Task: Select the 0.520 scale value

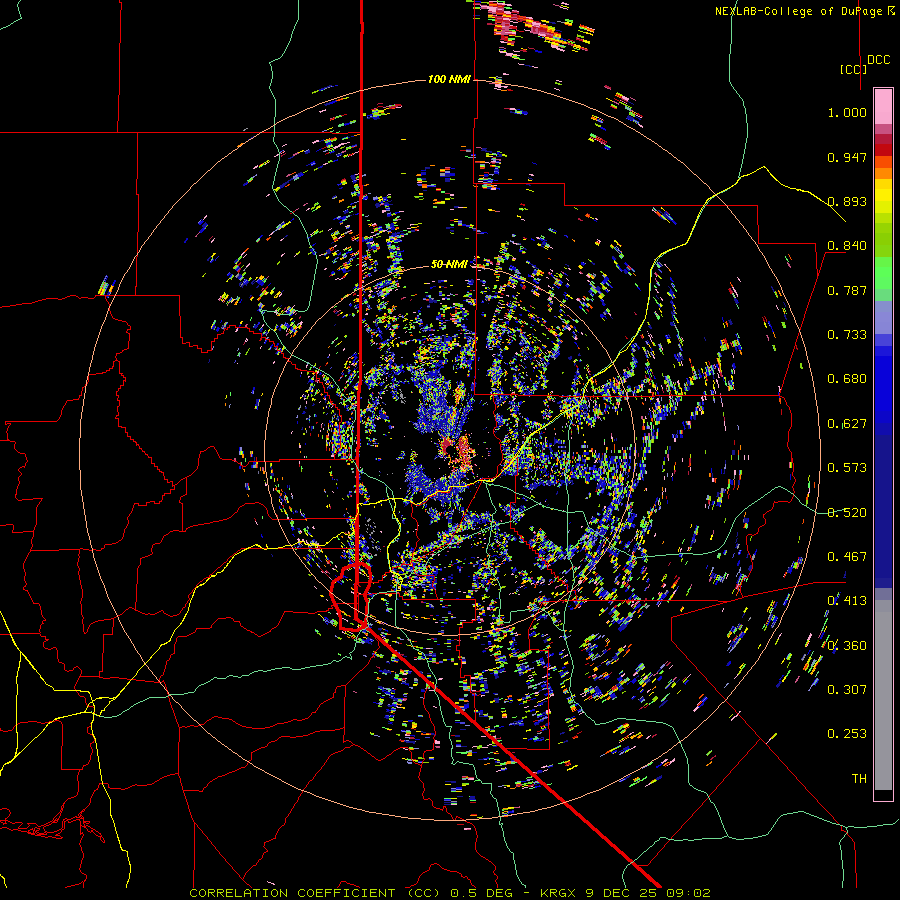Action: [847, 513]
